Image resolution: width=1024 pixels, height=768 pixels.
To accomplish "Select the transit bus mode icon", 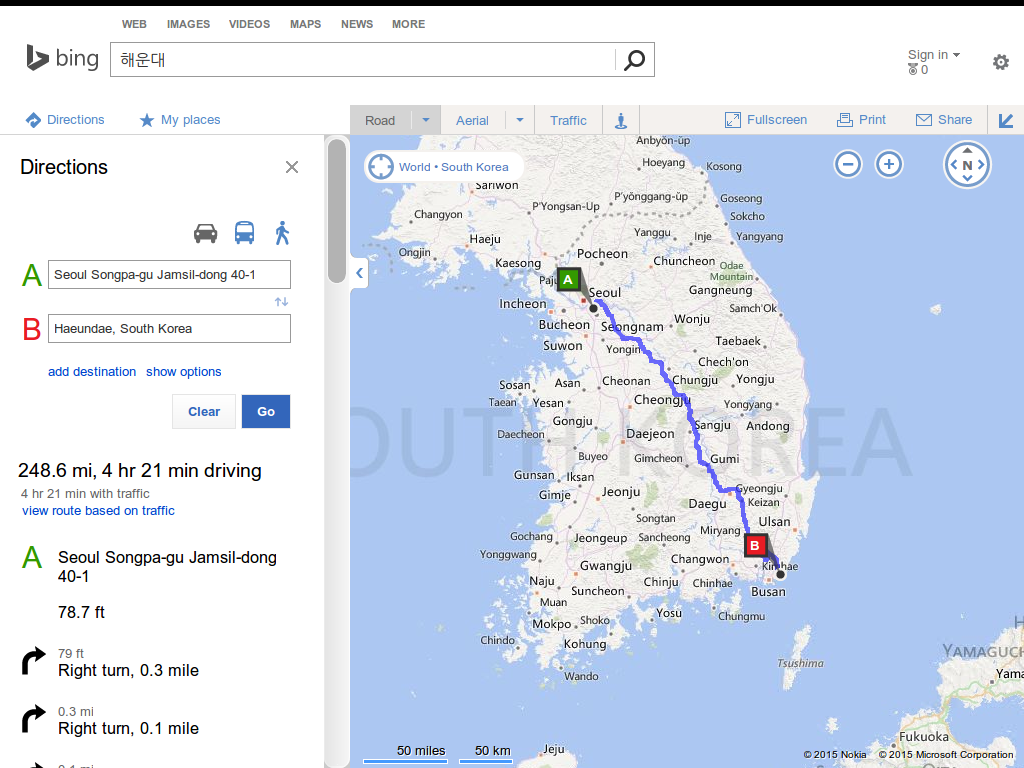I will [x=244, y=233].
